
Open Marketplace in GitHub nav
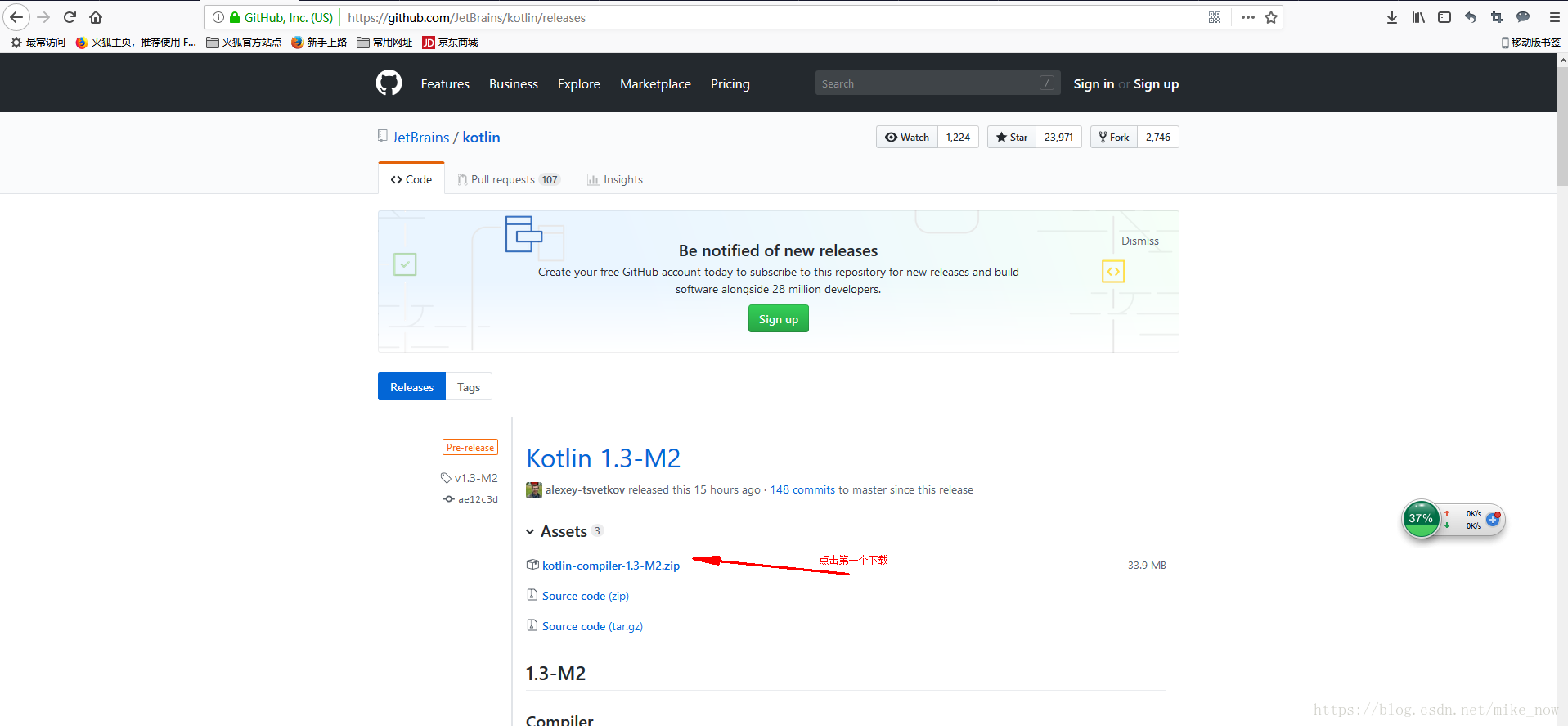pos(655,83)
